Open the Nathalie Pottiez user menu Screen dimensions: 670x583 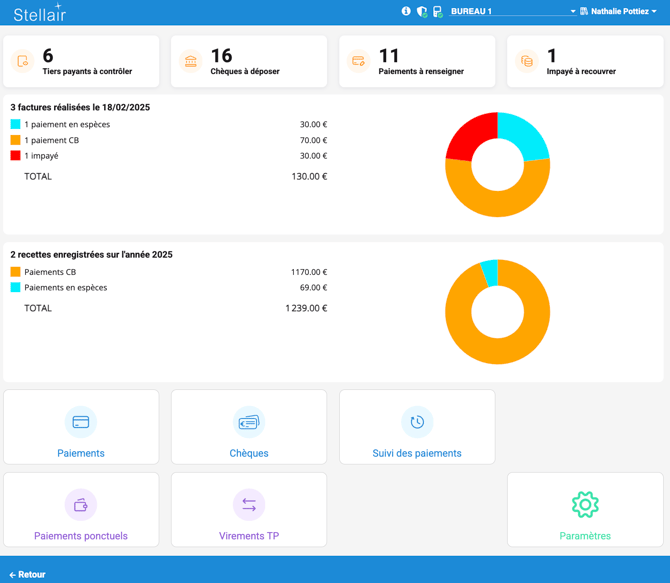pyautogui.click(x=618, y=12)
